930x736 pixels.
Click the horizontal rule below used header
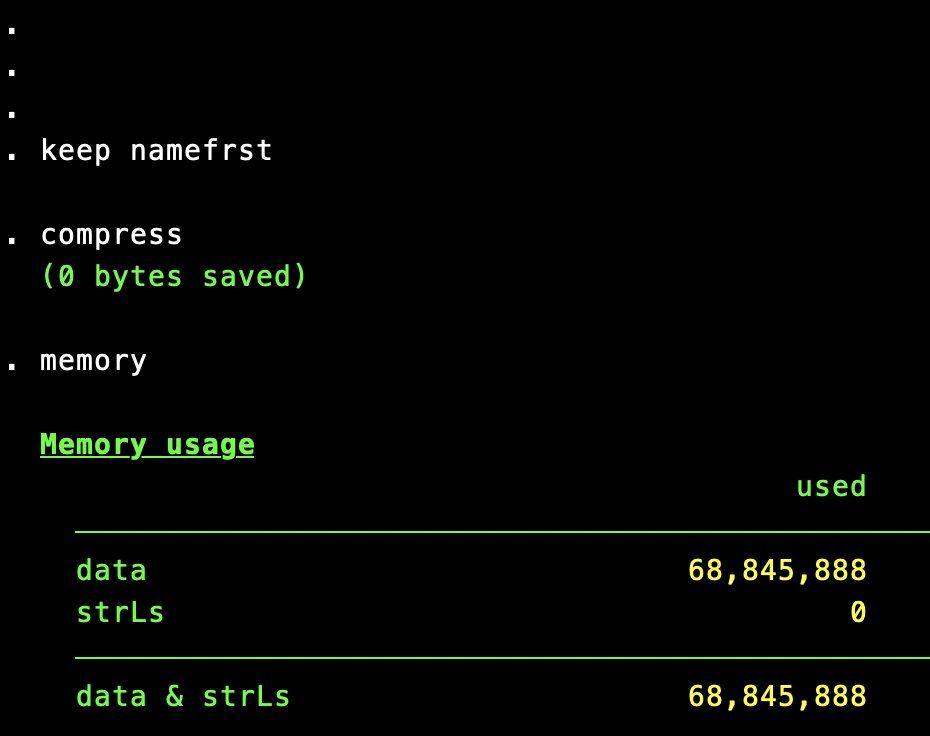[x=500, y=532]
